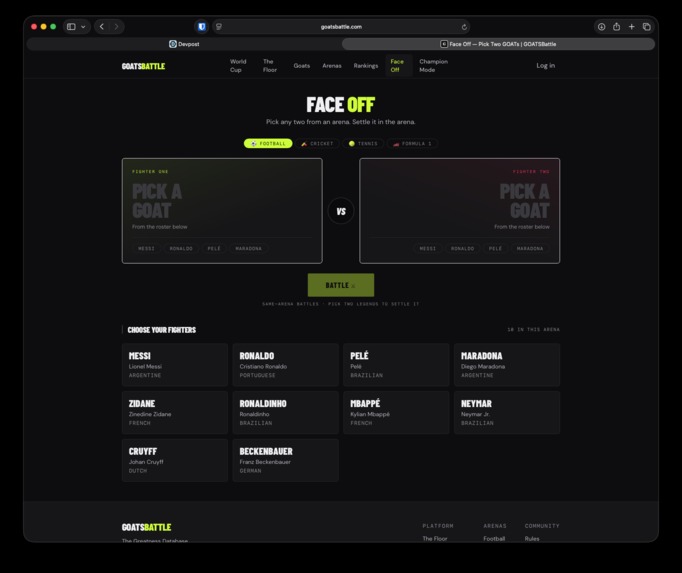Show tab overview icon
682x573 pixels.
point(647,27)
